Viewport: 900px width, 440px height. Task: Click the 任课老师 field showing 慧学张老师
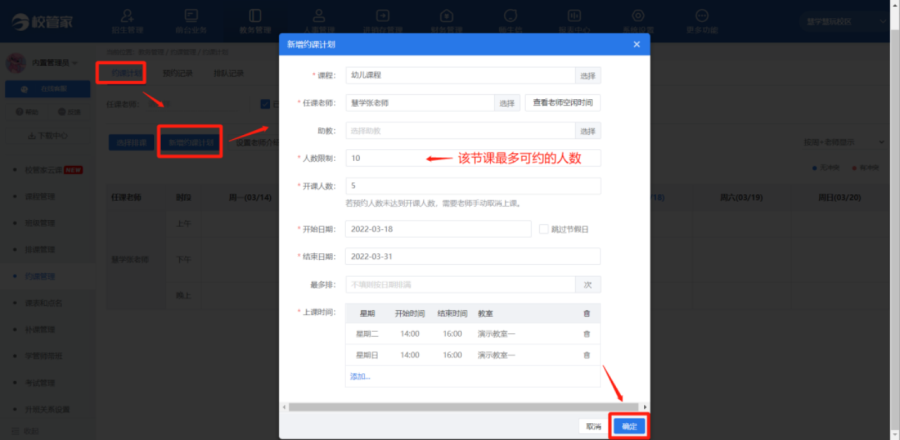(420, 103)
